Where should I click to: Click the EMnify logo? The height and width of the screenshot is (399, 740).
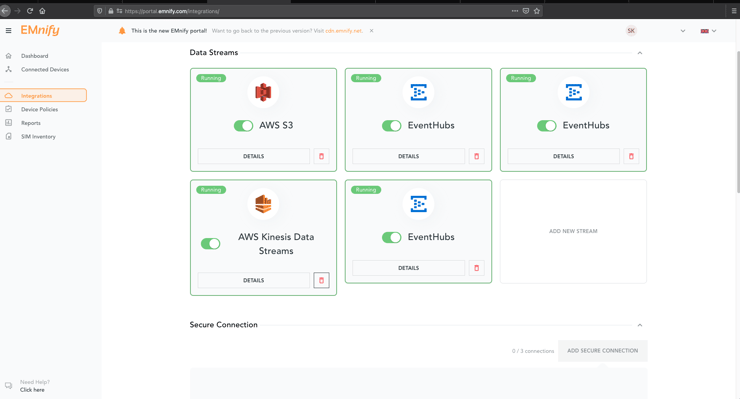[x=40, y=30]
